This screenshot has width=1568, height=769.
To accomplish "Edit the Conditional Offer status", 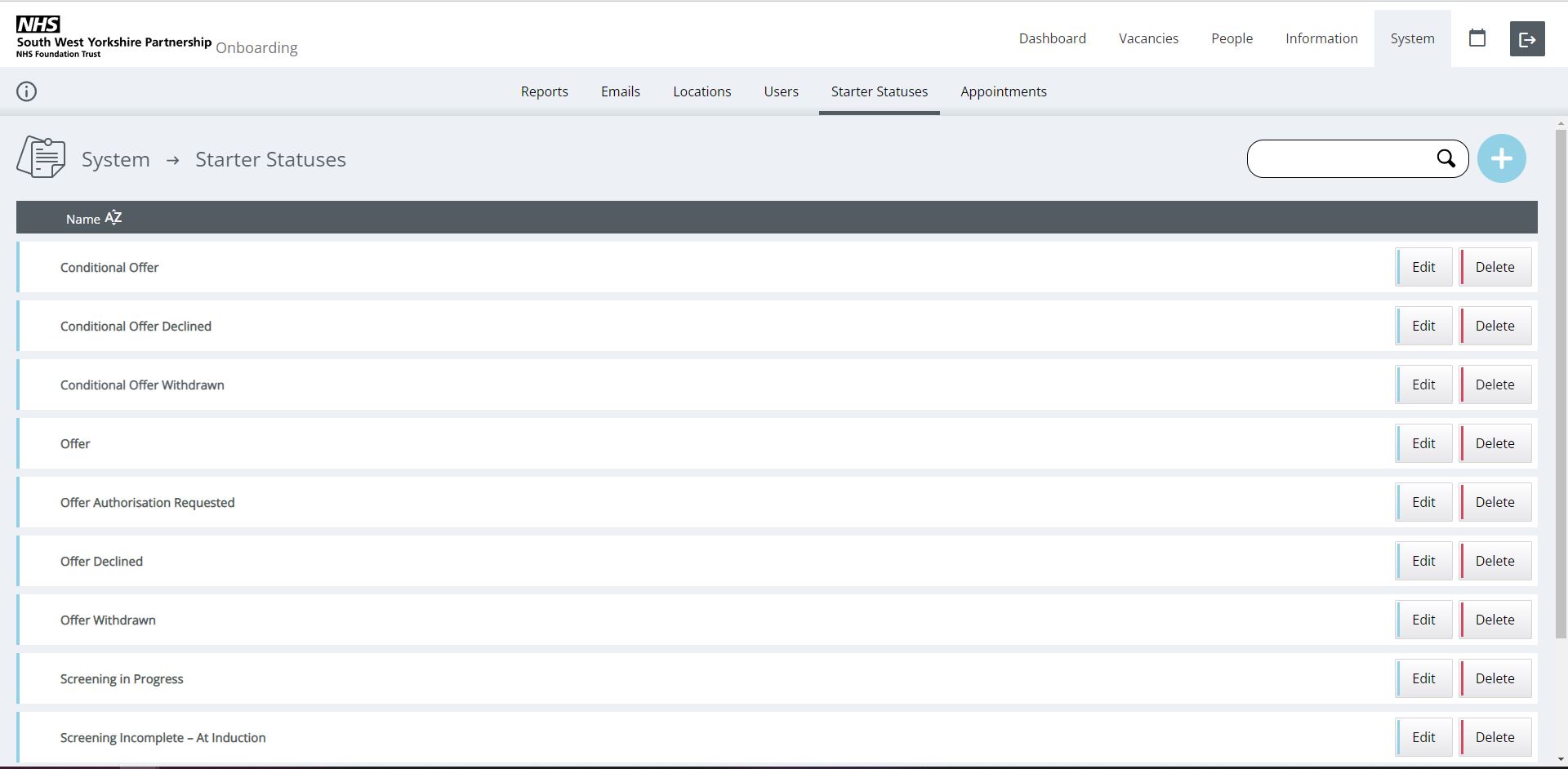I will pos(1423,267).
